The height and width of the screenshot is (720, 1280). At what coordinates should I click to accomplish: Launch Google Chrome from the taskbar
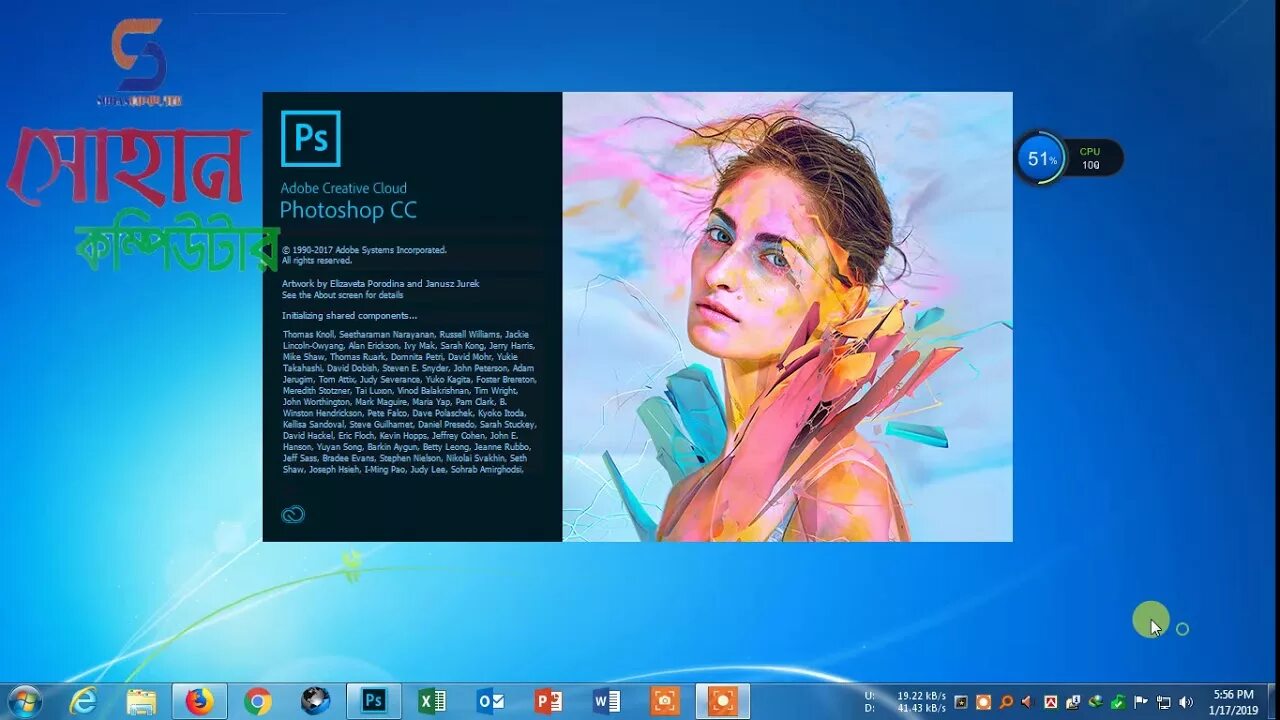click(x=257, y=701)
